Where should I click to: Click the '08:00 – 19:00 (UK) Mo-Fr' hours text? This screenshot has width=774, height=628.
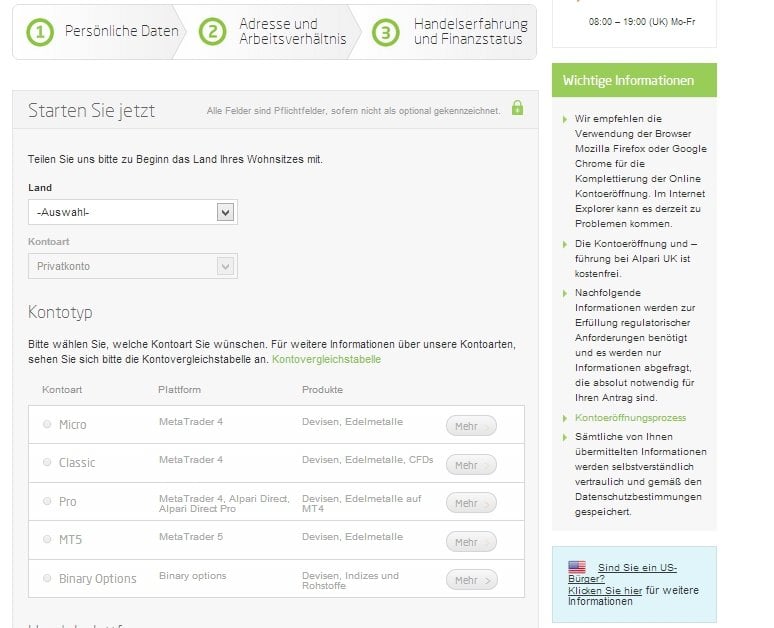[642, 22]
